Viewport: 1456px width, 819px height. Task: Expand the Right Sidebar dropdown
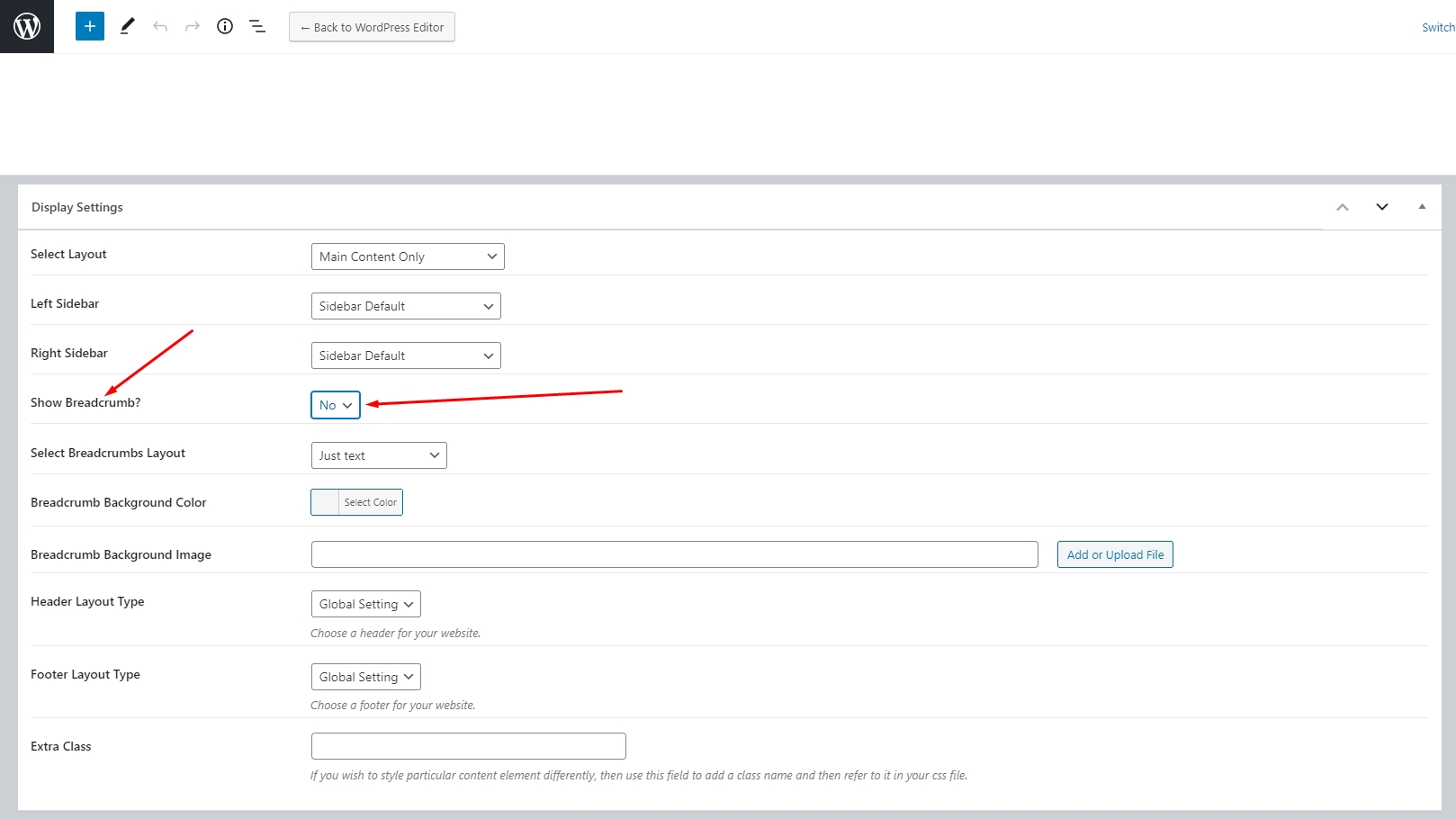(x=406, y=355)
